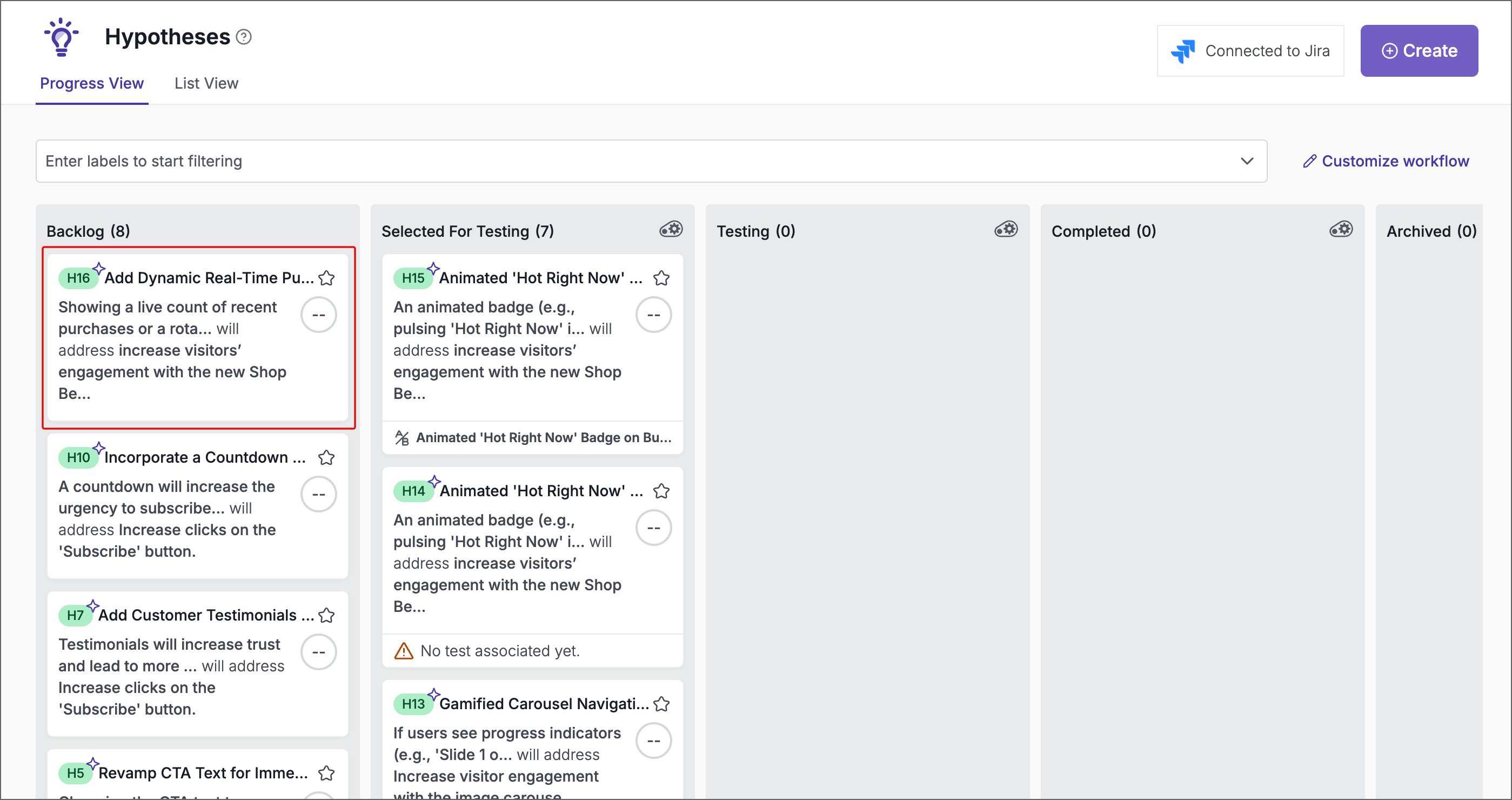
Task: Open the Customize workflow link
Action: [1386, 162]
